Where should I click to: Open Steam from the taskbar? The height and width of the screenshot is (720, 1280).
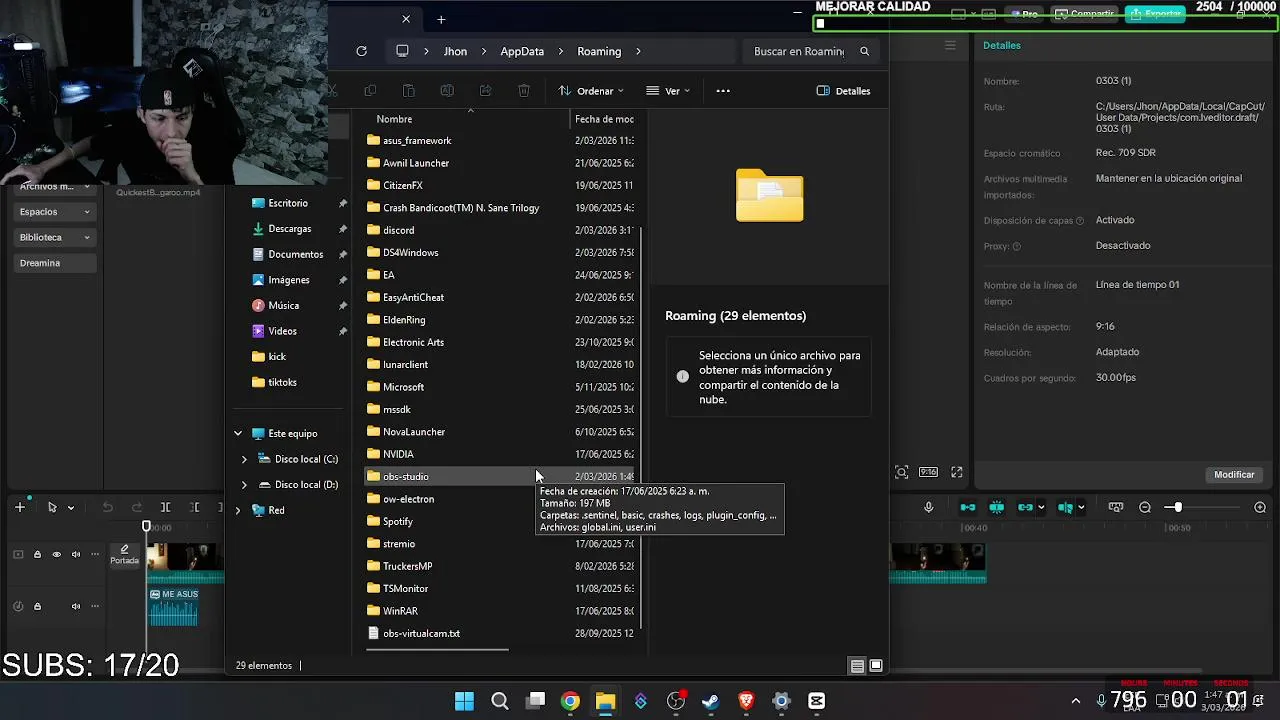click(711, 701)
